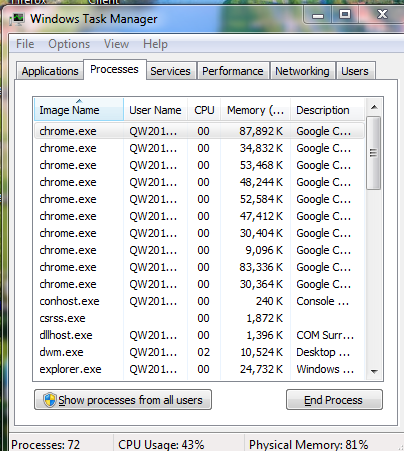
Task: Click Processes: 72 in status bar
Action: pos(46,445)
